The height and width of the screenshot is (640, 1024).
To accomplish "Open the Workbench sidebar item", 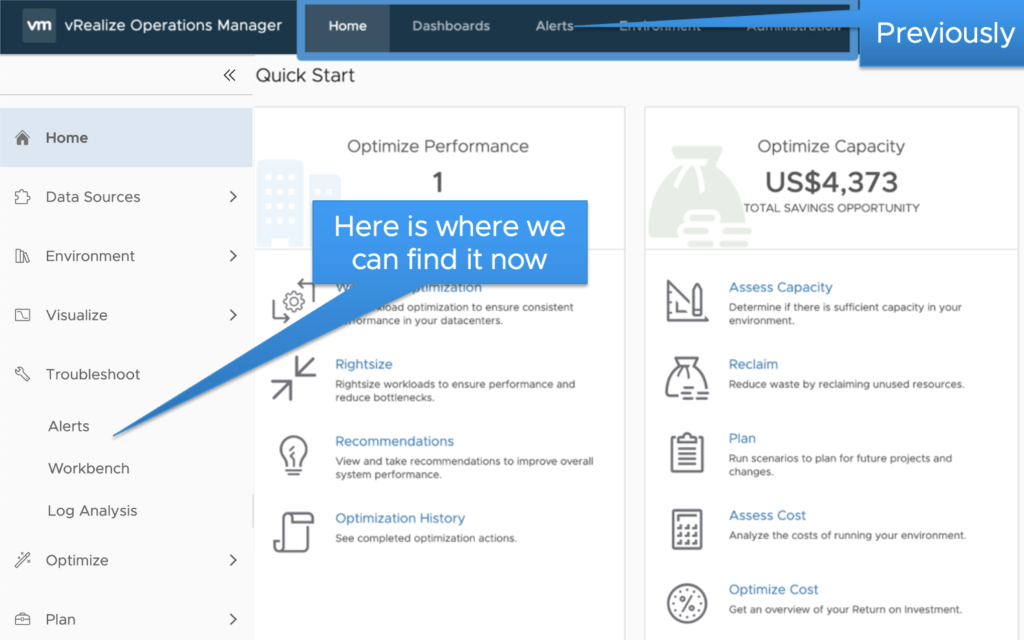I will pos(89,468).
